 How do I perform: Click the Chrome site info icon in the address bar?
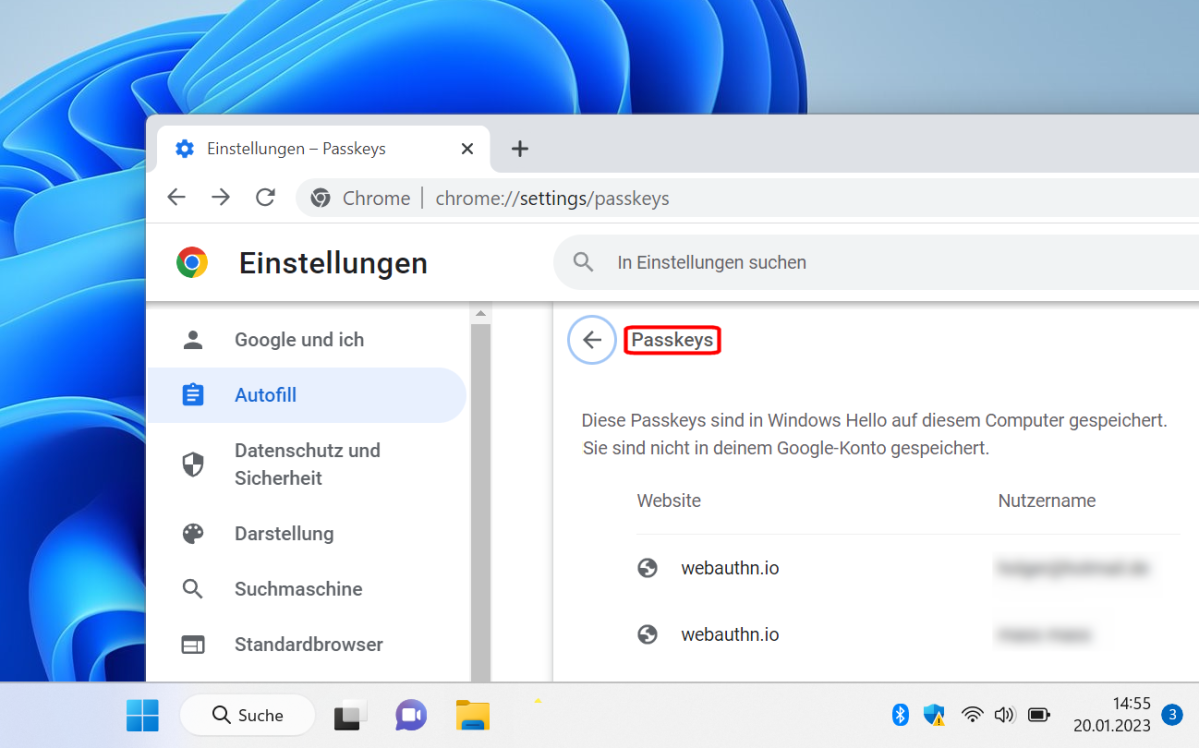320,198
